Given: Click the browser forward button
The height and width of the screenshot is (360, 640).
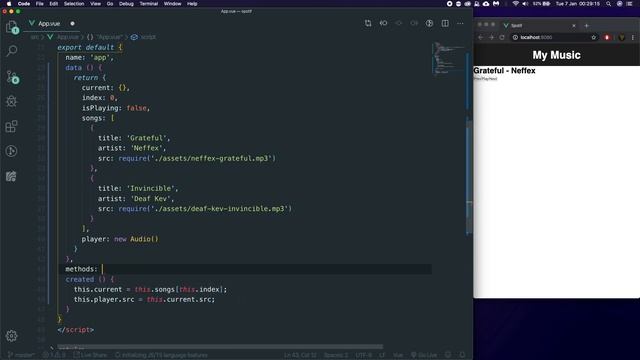Looking at the screenshot, I should (491, 37).
